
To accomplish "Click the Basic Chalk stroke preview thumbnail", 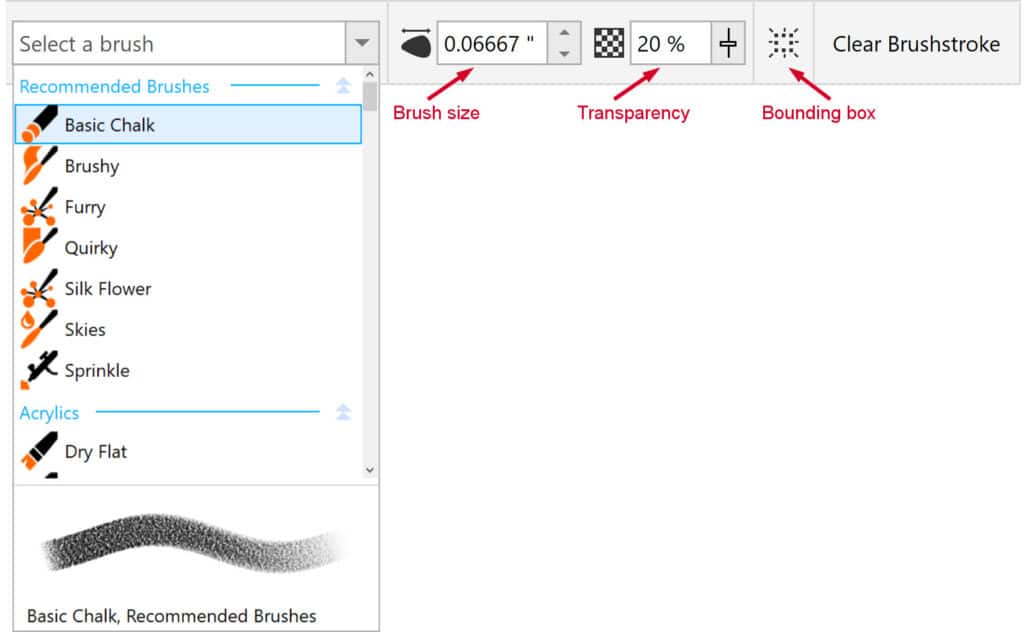I will coord(190,545).
